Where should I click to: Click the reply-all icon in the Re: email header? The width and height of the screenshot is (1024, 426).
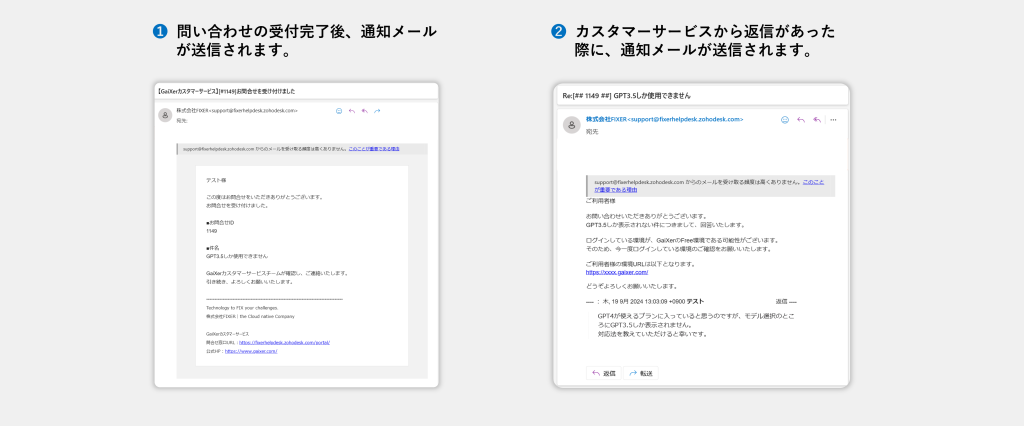pos(817,119)
